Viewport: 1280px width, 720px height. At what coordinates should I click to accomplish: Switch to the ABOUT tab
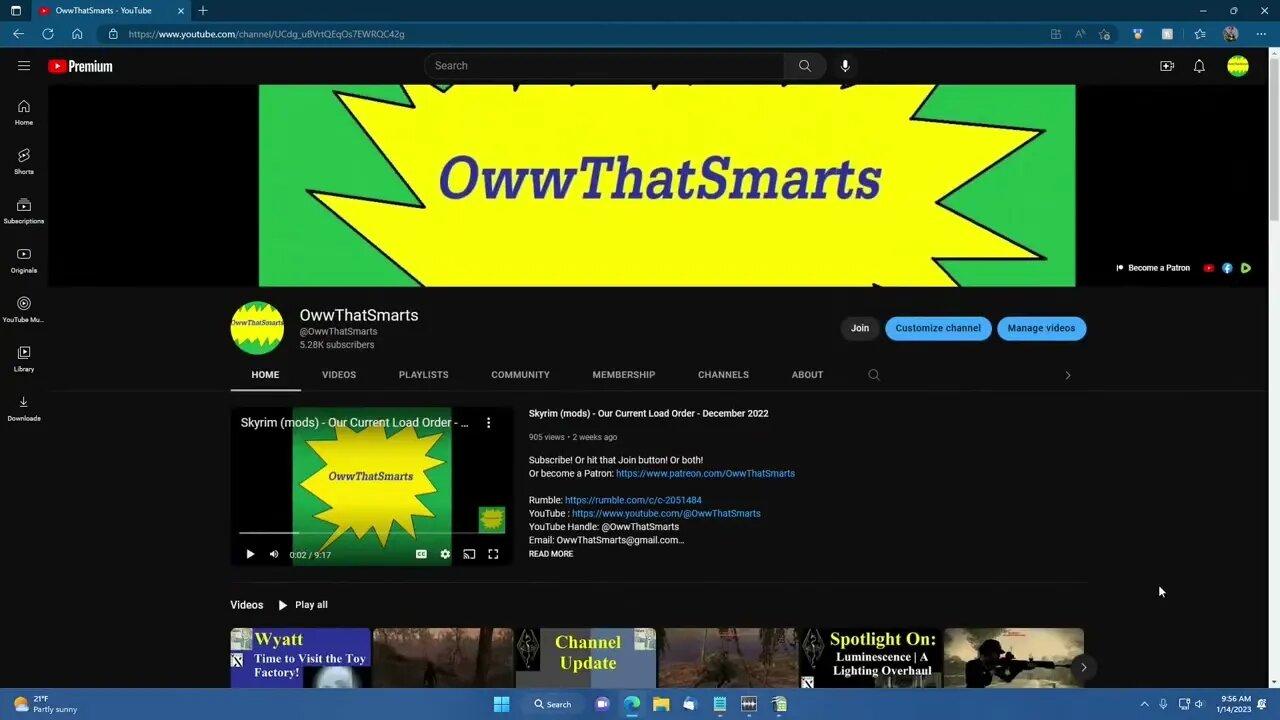pos(808,375)
